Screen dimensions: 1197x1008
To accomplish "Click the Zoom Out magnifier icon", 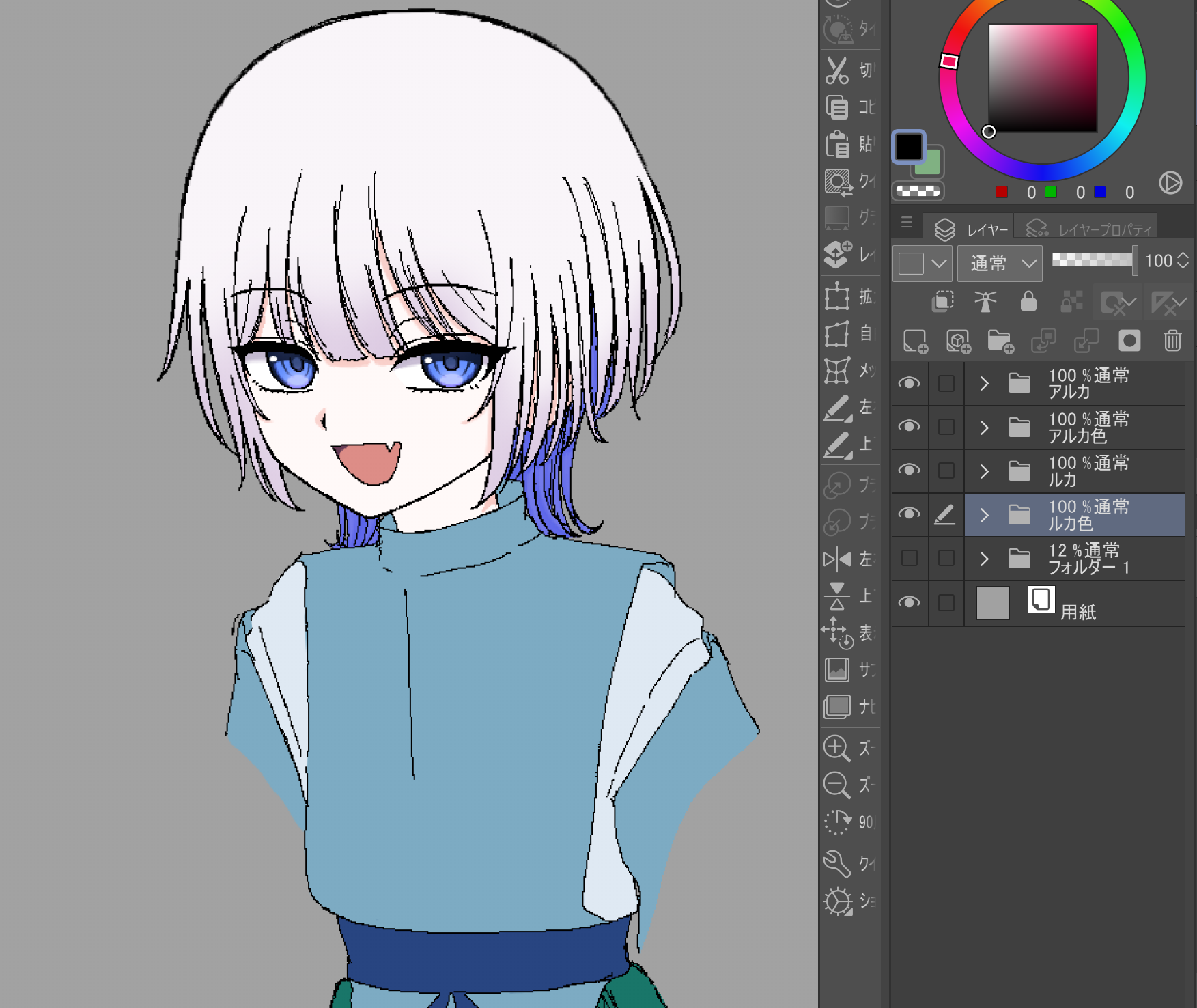I will point(836,785).
